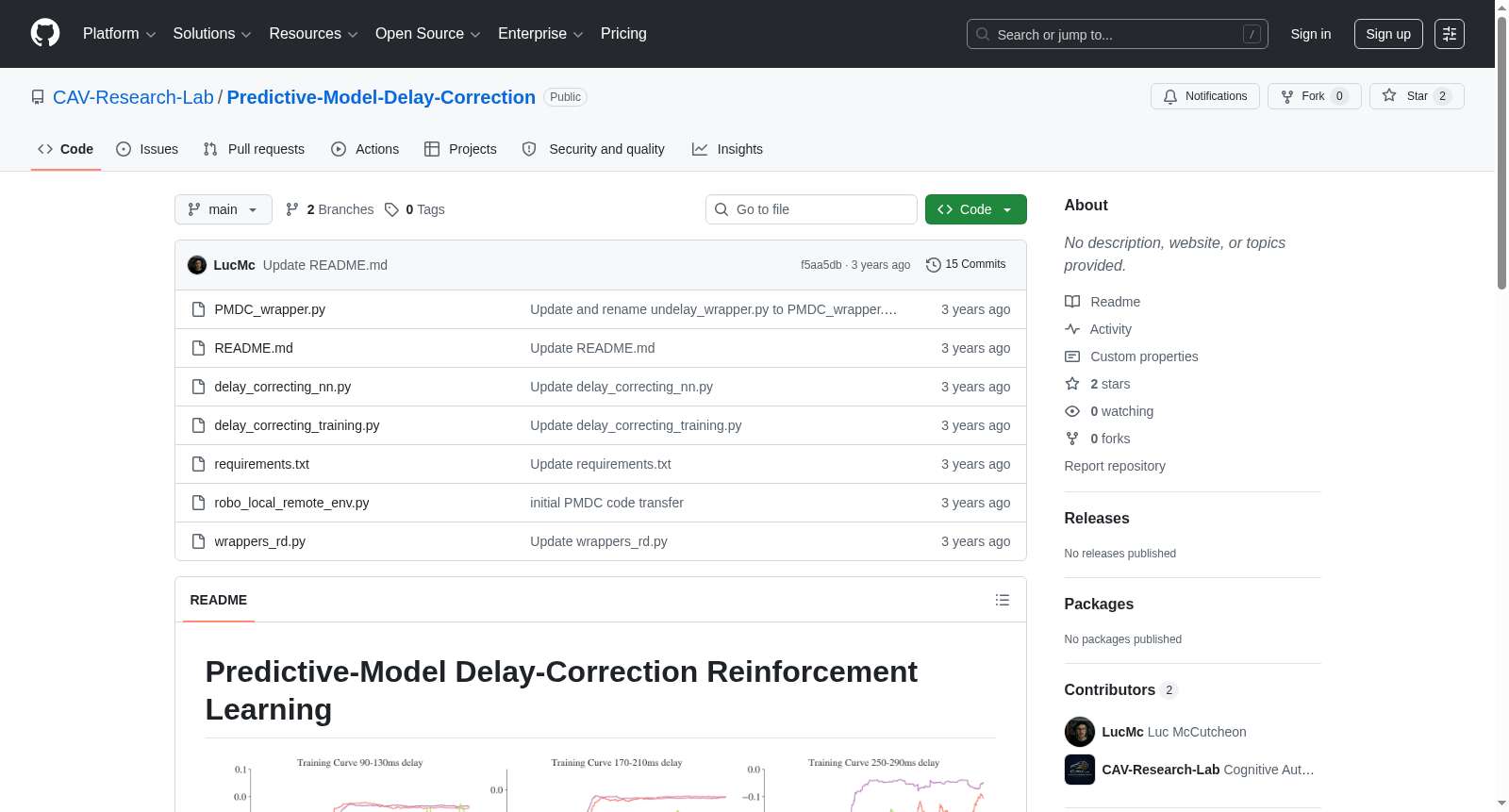This screenshot has height=812, width=1509.
Task: Open the README outline icon
Action: [1003, 600]
